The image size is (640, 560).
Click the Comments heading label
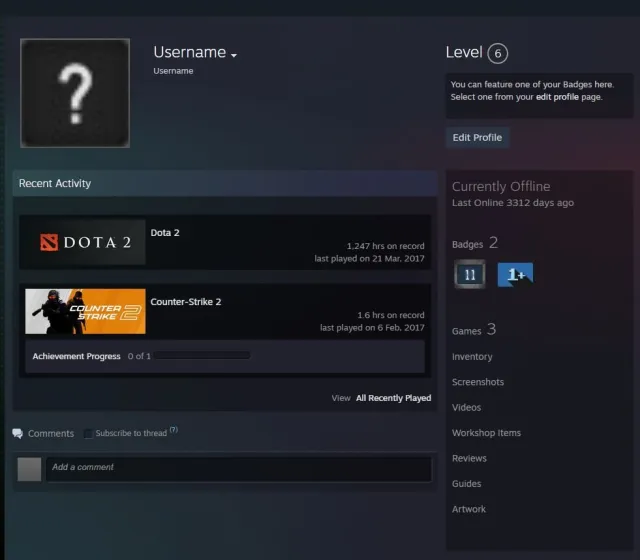51,433
